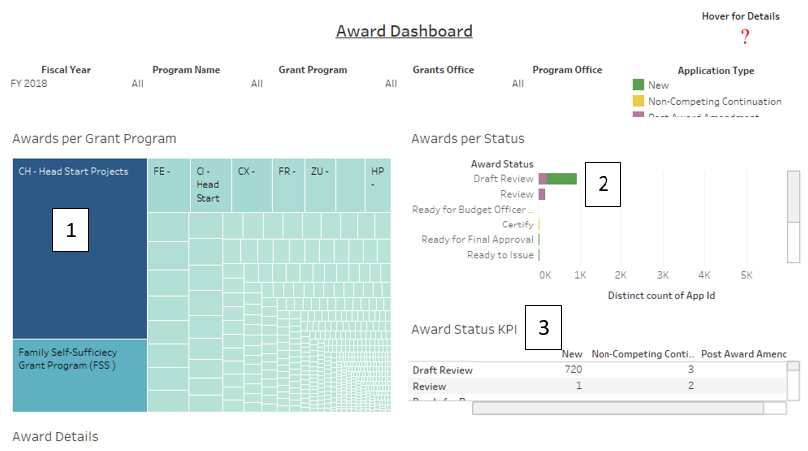Click the Award Dashboard title

pos(404,31)
